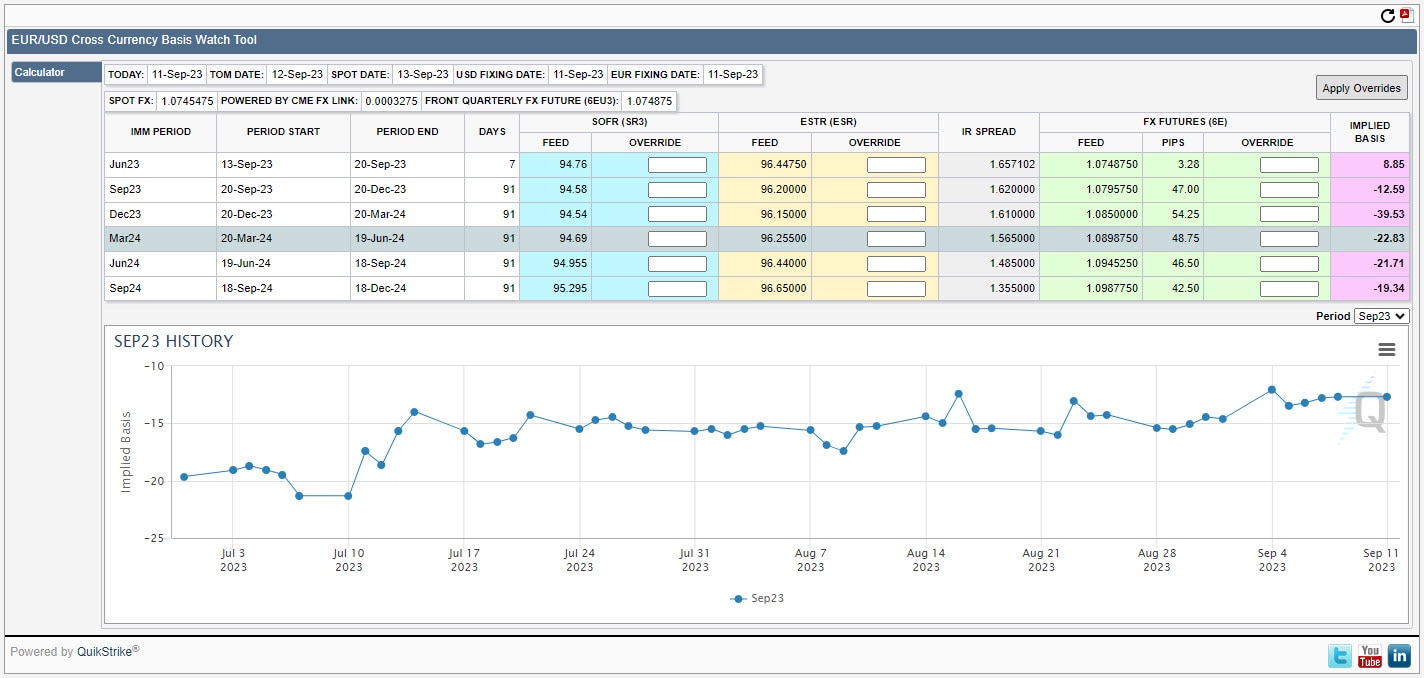Open the LinkedIn icon link
This screenshot has width=1424, height=678.
point(1399,656)
